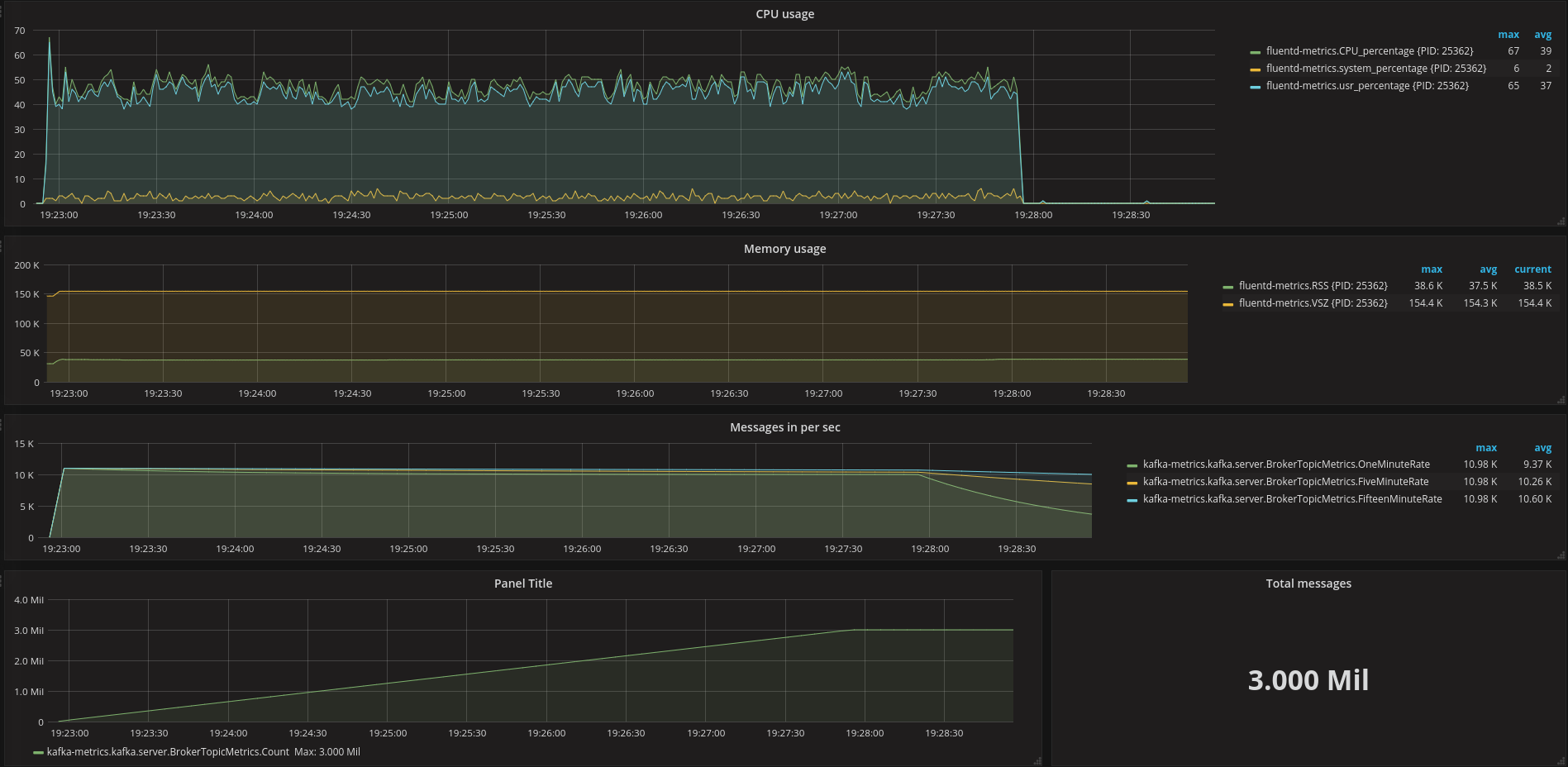Open the row menu handle beside Panel Title row
1568x767 pixels.
pos(2,582)
